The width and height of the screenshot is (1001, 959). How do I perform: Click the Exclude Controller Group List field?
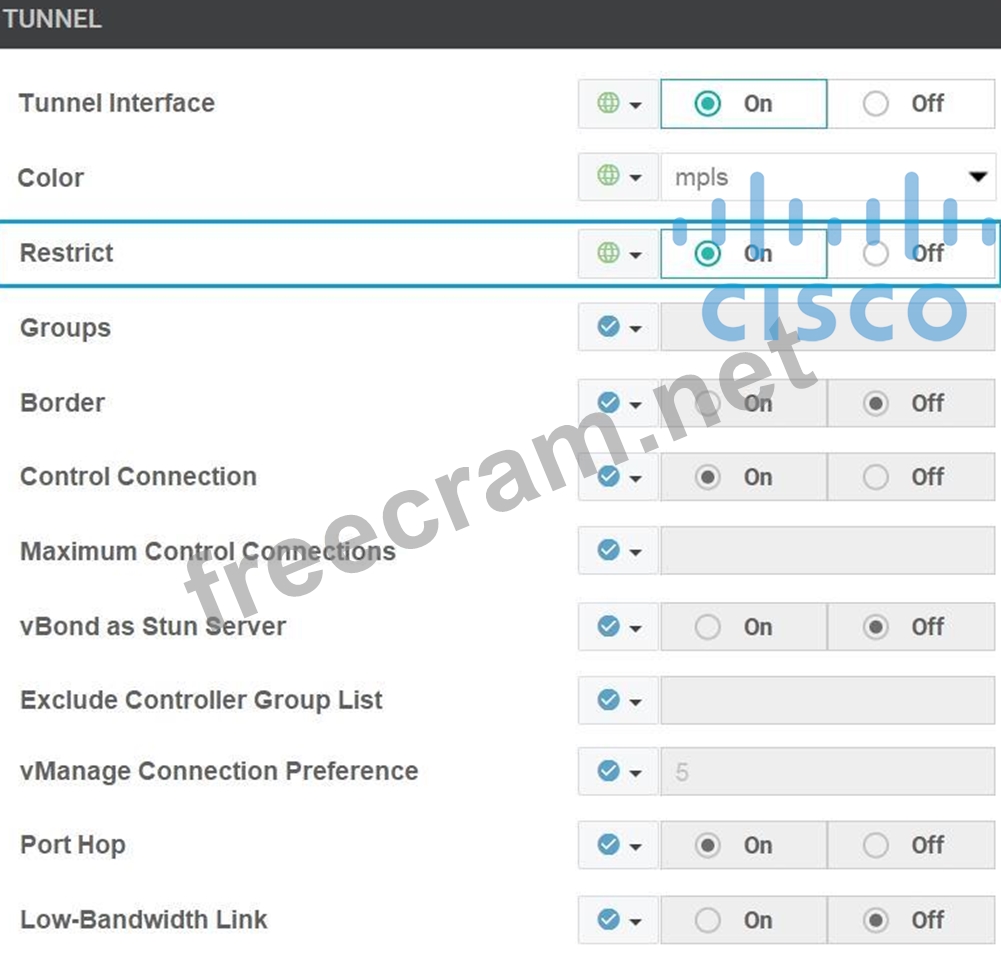click(827, 700)
